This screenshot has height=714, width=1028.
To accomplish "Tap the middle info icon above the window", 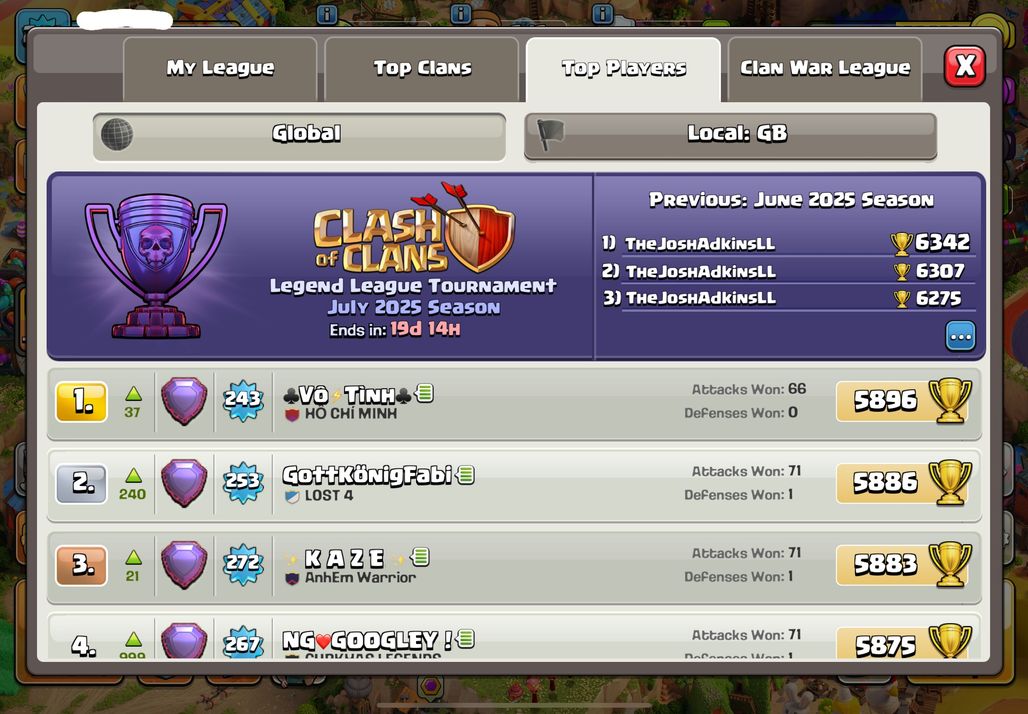I will (461, 14).
